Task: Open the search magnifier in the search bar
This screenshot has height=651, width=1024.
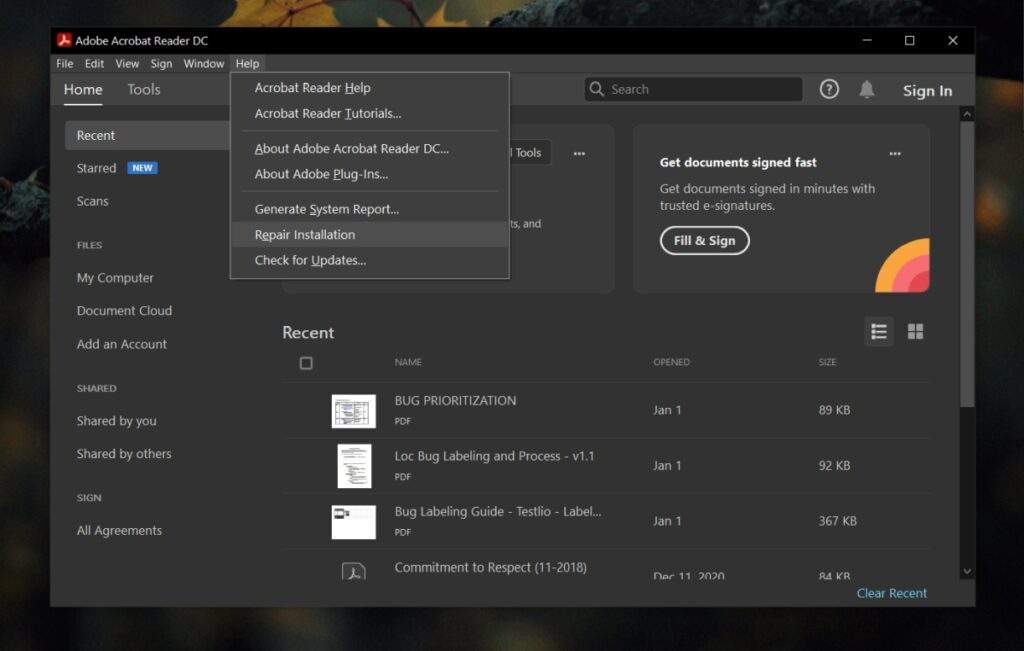Action: (x=596, y=88)
